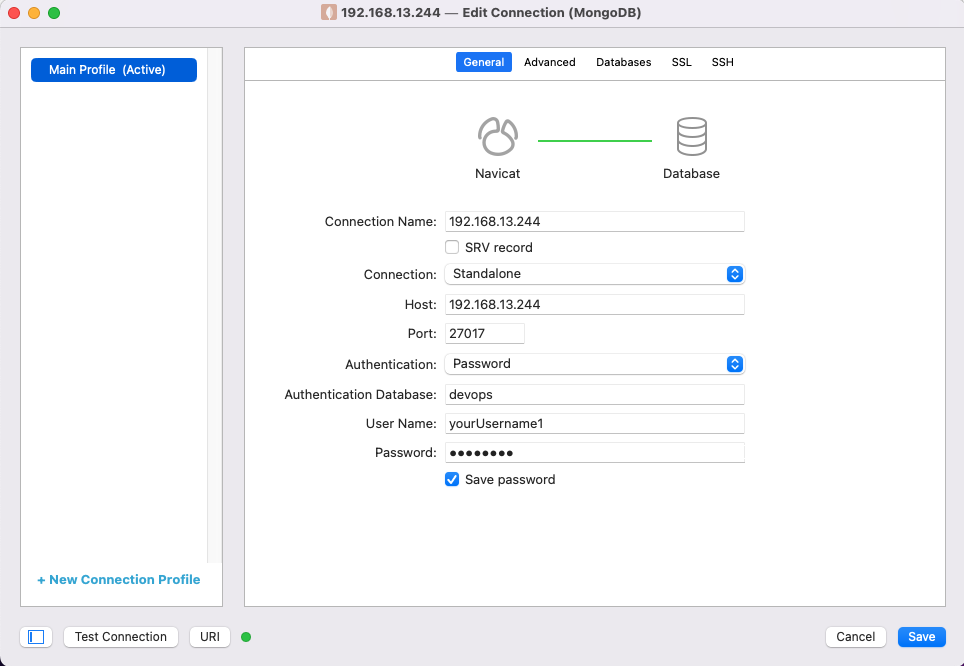Open the SSL tab
964x666 pixels.
(681, 62)
